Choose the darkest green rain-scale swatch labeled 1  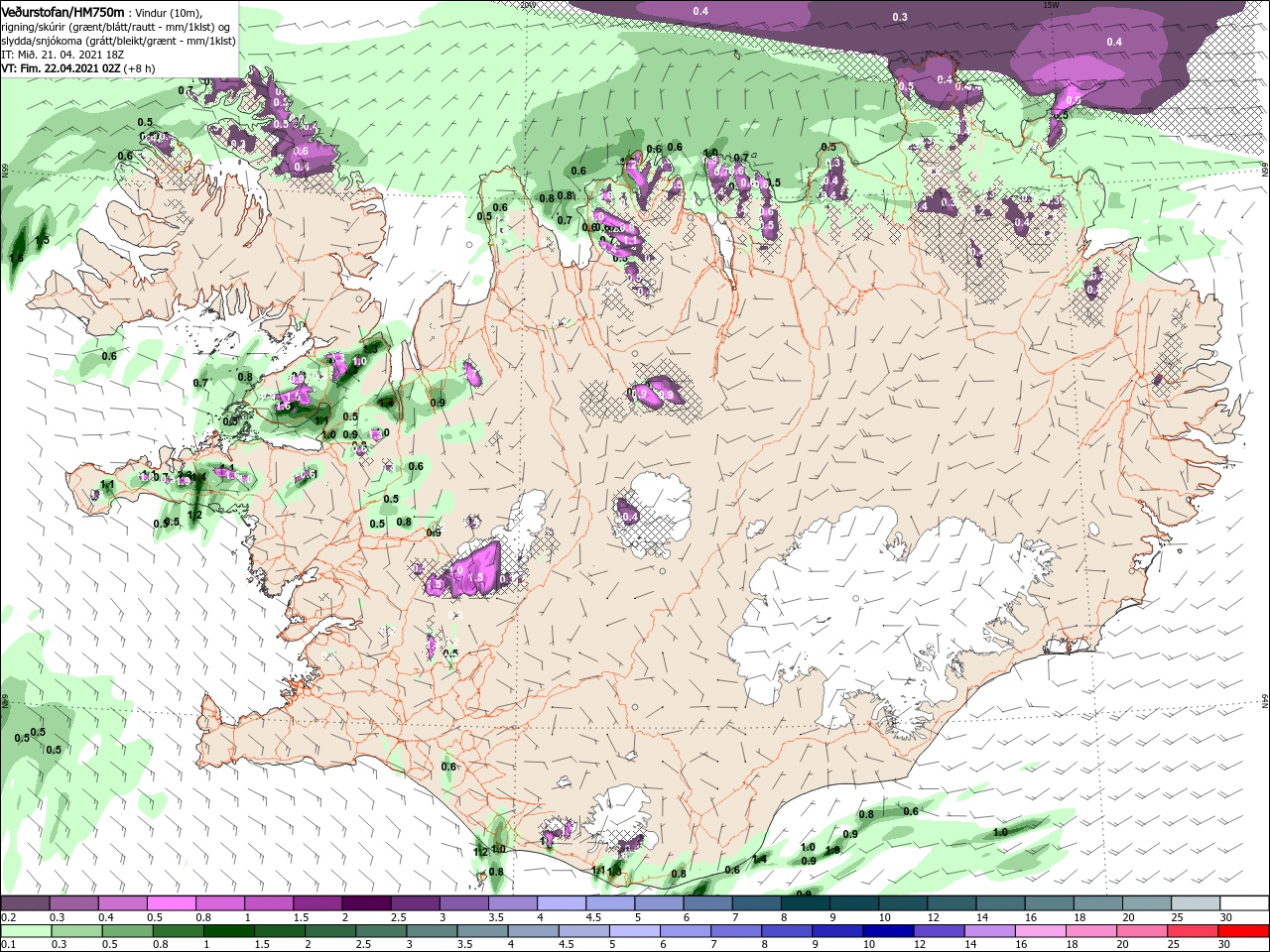(228, 931)
